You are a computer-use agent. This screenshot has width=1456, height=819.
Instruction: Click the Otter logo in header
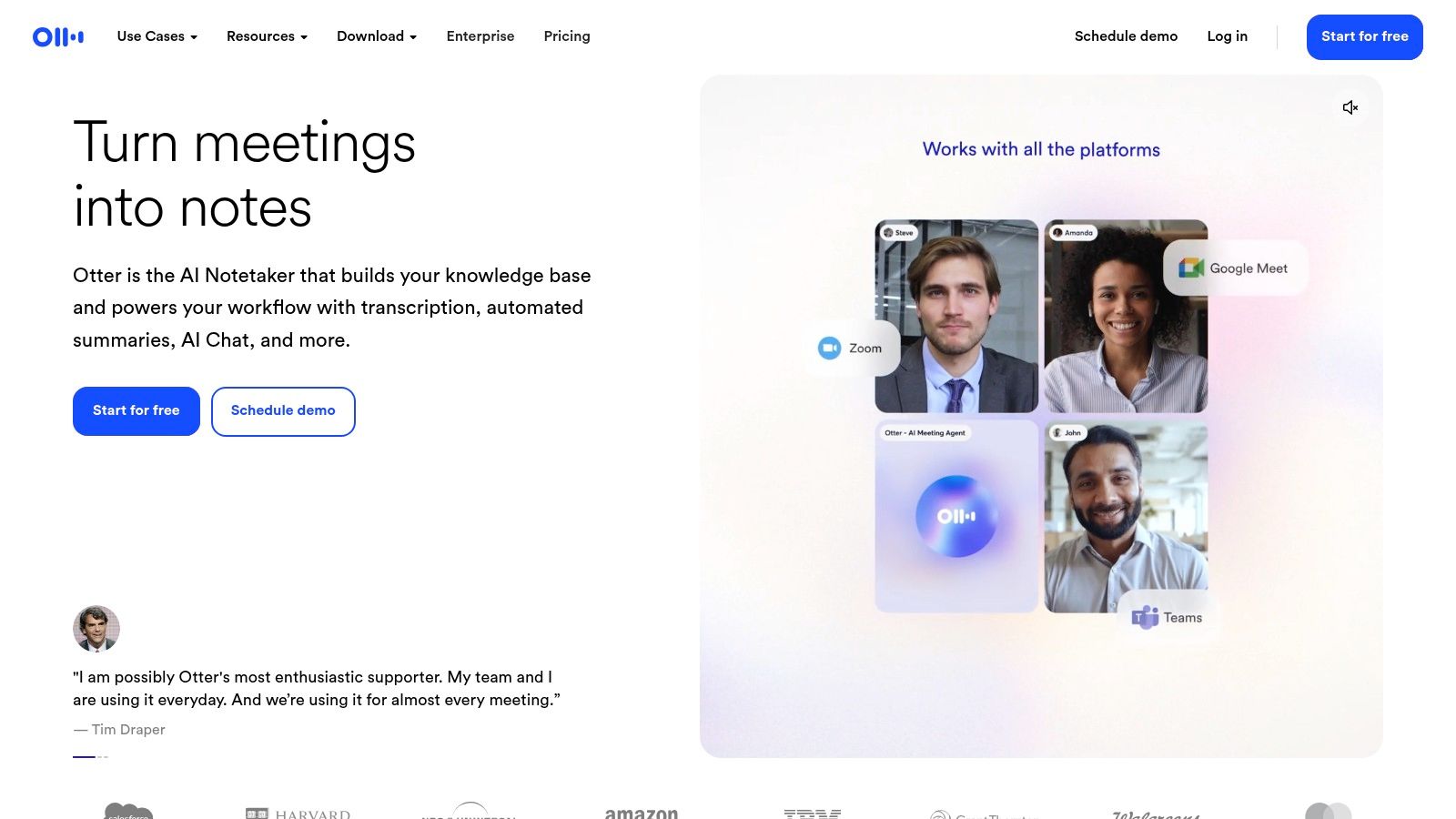58,36
